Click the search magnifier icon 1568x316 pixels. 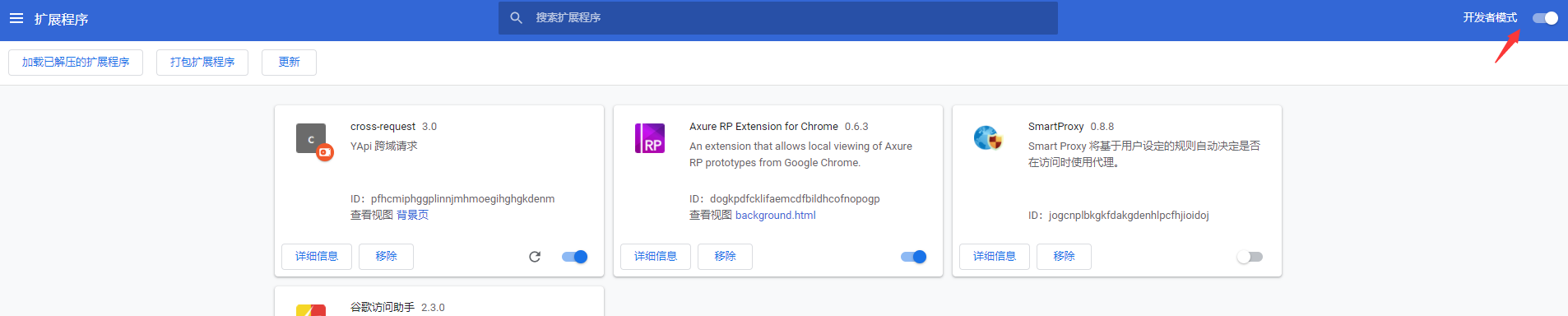coord(516,17)
